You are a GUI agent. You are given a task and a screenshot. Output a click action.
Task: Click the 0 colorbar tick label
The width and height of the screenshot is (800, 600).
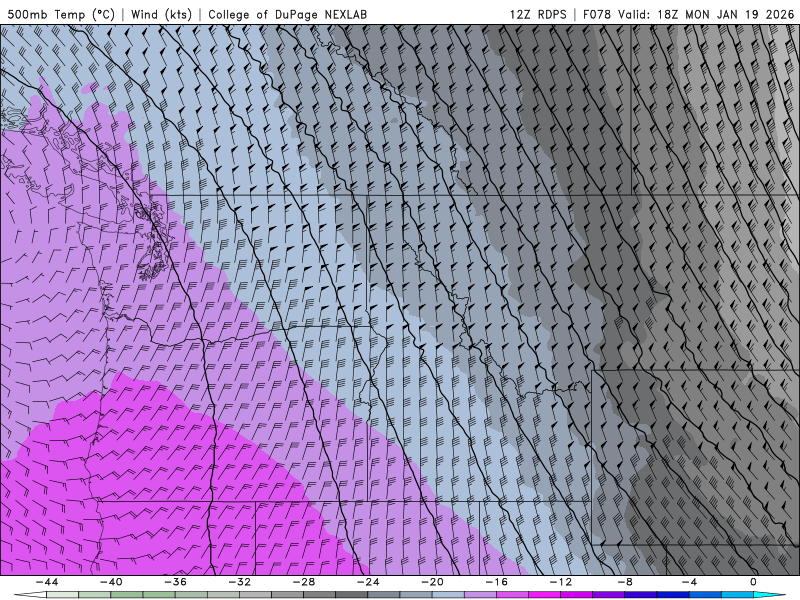click(754, 582)
